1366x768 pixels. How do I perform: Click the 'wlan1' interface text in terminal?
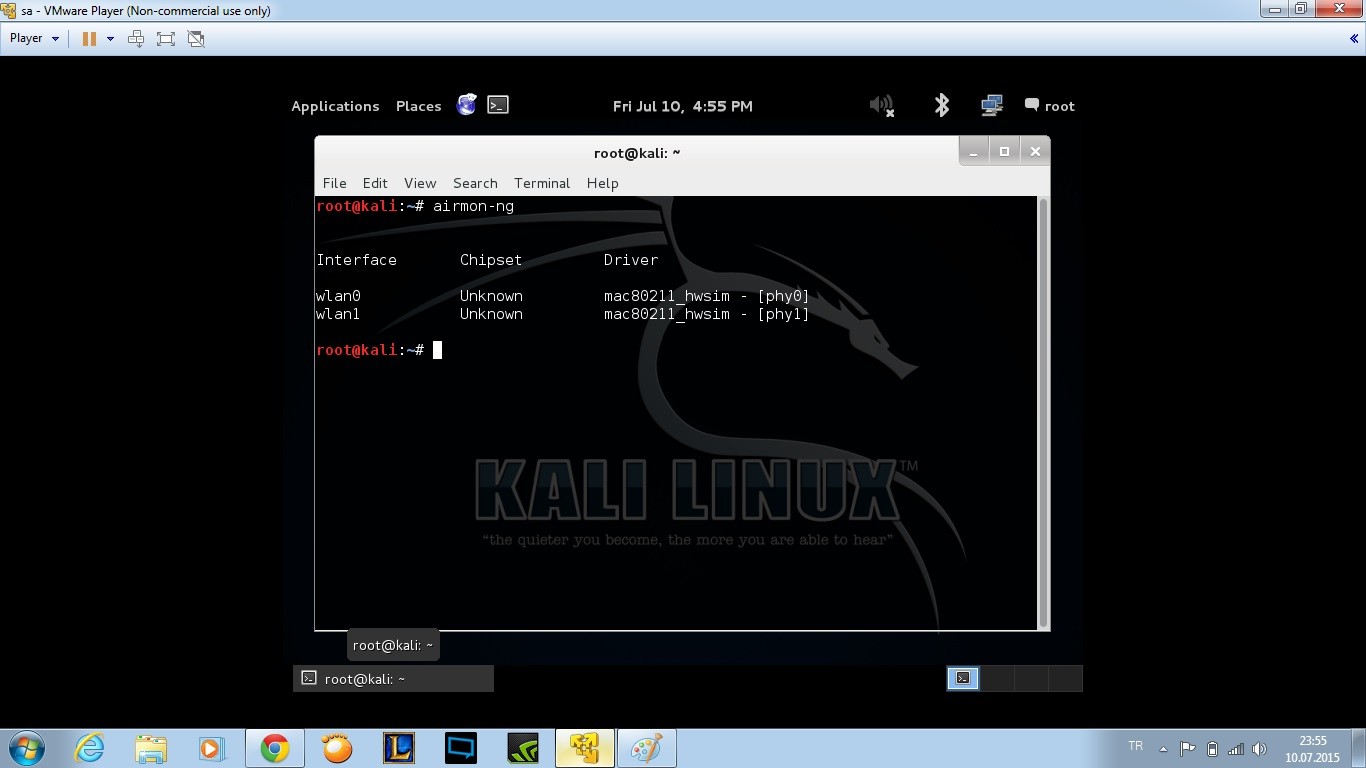(338, 314)
